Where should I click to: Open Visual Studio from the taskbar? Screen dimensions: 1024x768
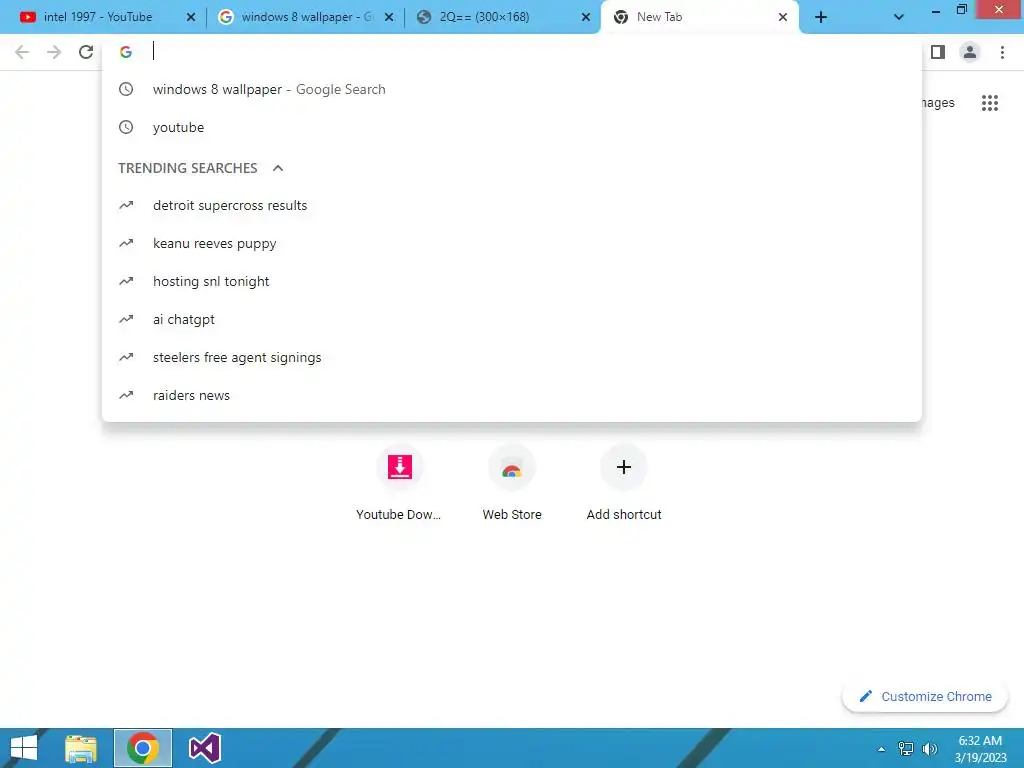coord(204,748)
